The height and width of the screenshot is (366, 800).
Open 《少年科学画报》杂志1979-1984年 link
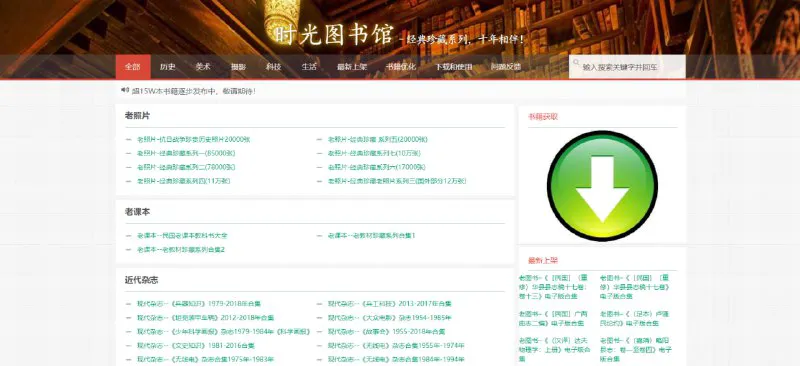tap(223, 331)
